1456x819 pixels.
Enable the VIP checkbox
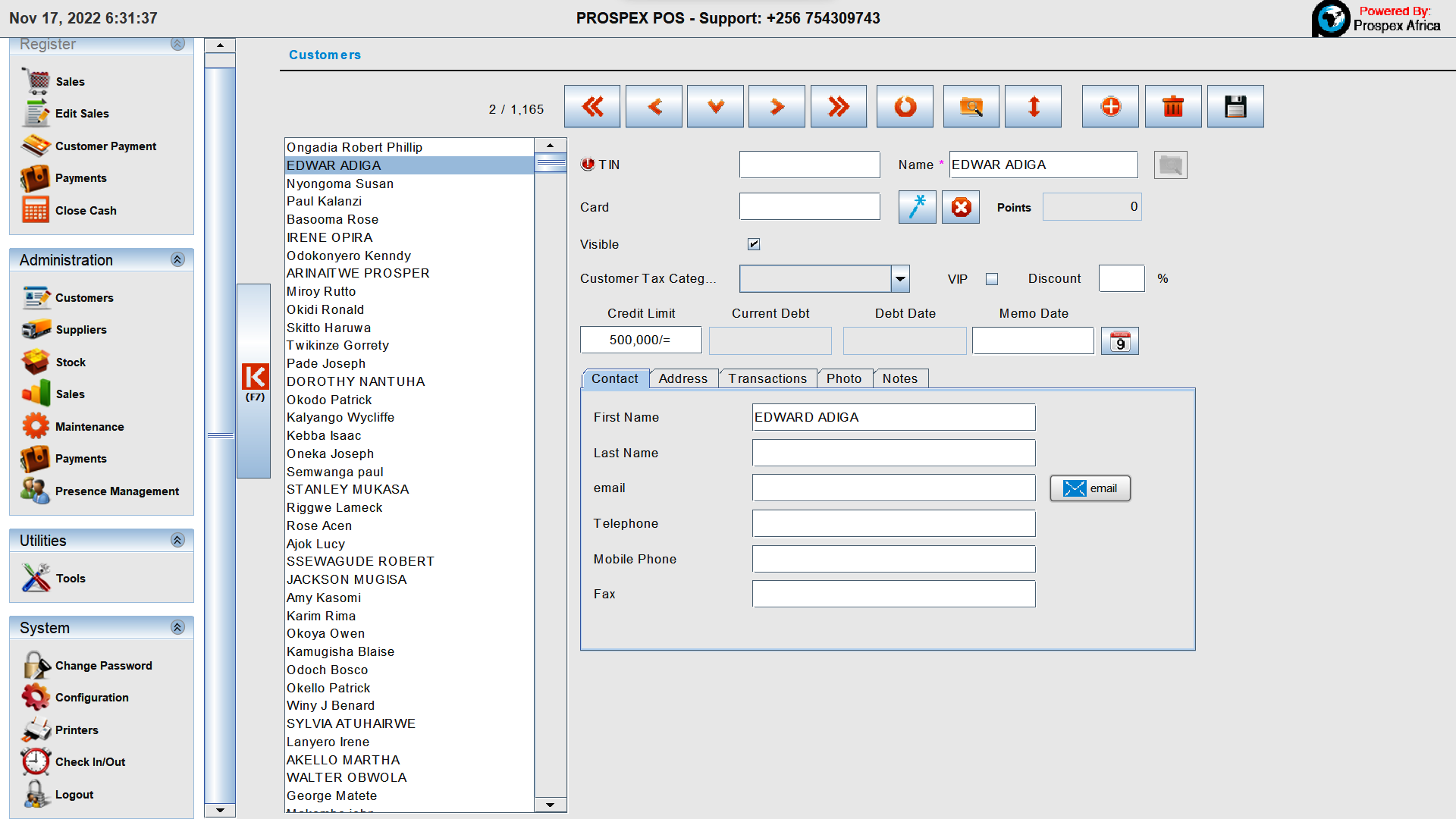pos(991,279)
